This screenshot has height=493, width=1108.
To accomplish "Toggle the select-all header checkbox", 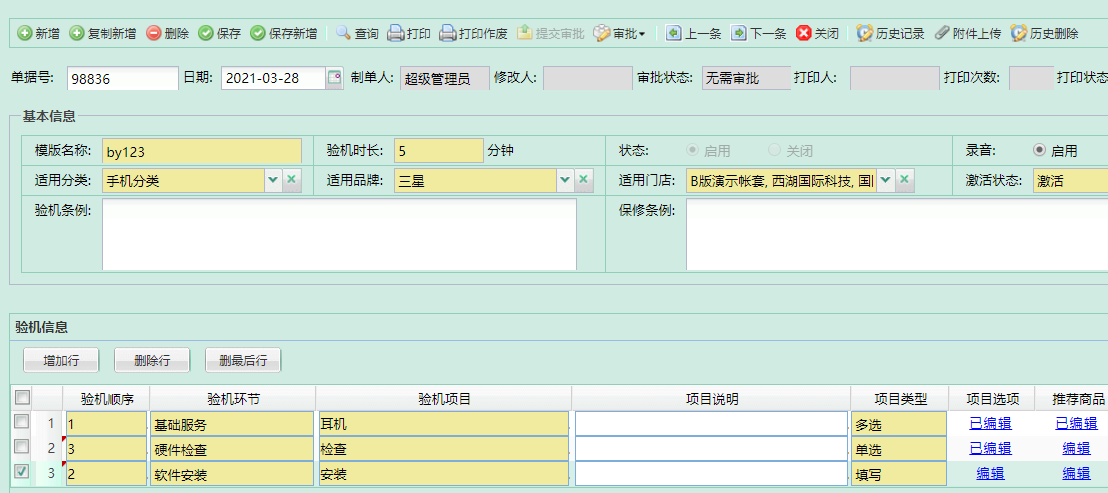I will [22, 398].
